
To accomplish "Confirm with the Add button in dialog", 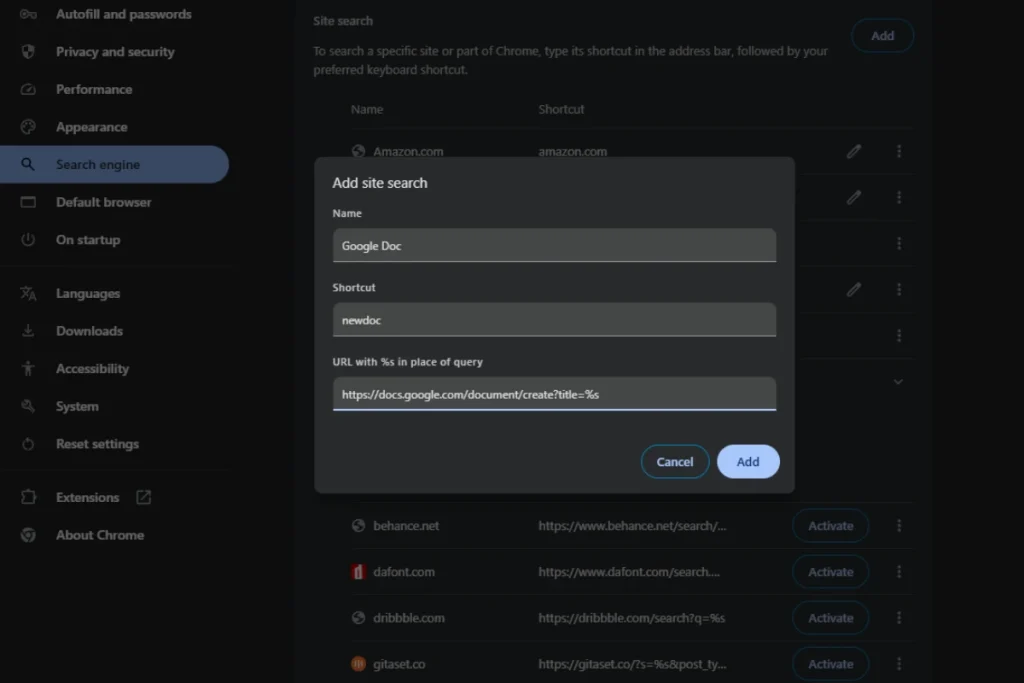I will click(748, 461).
